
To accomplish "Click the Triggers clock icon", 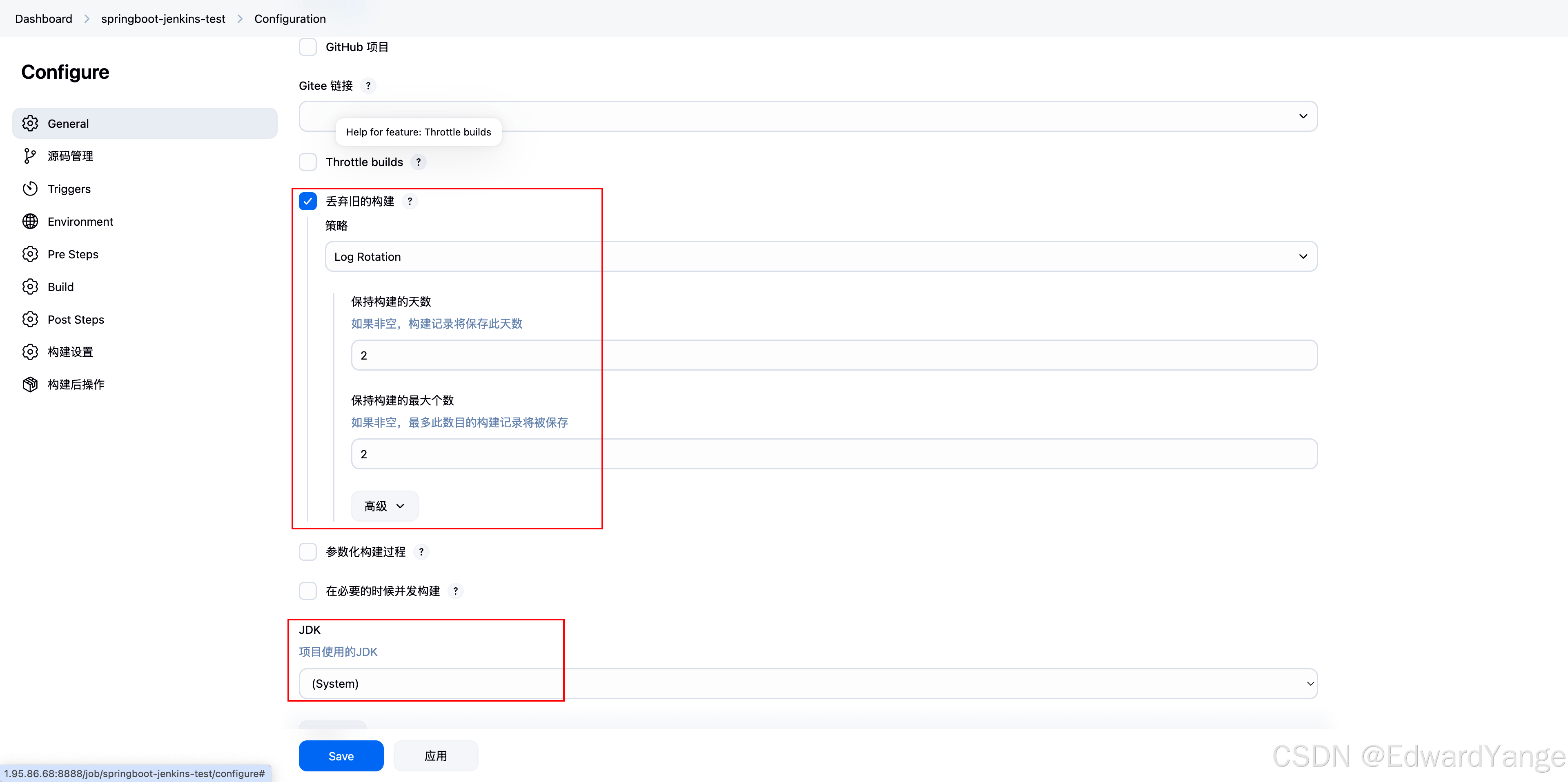I will coord(30,189).
